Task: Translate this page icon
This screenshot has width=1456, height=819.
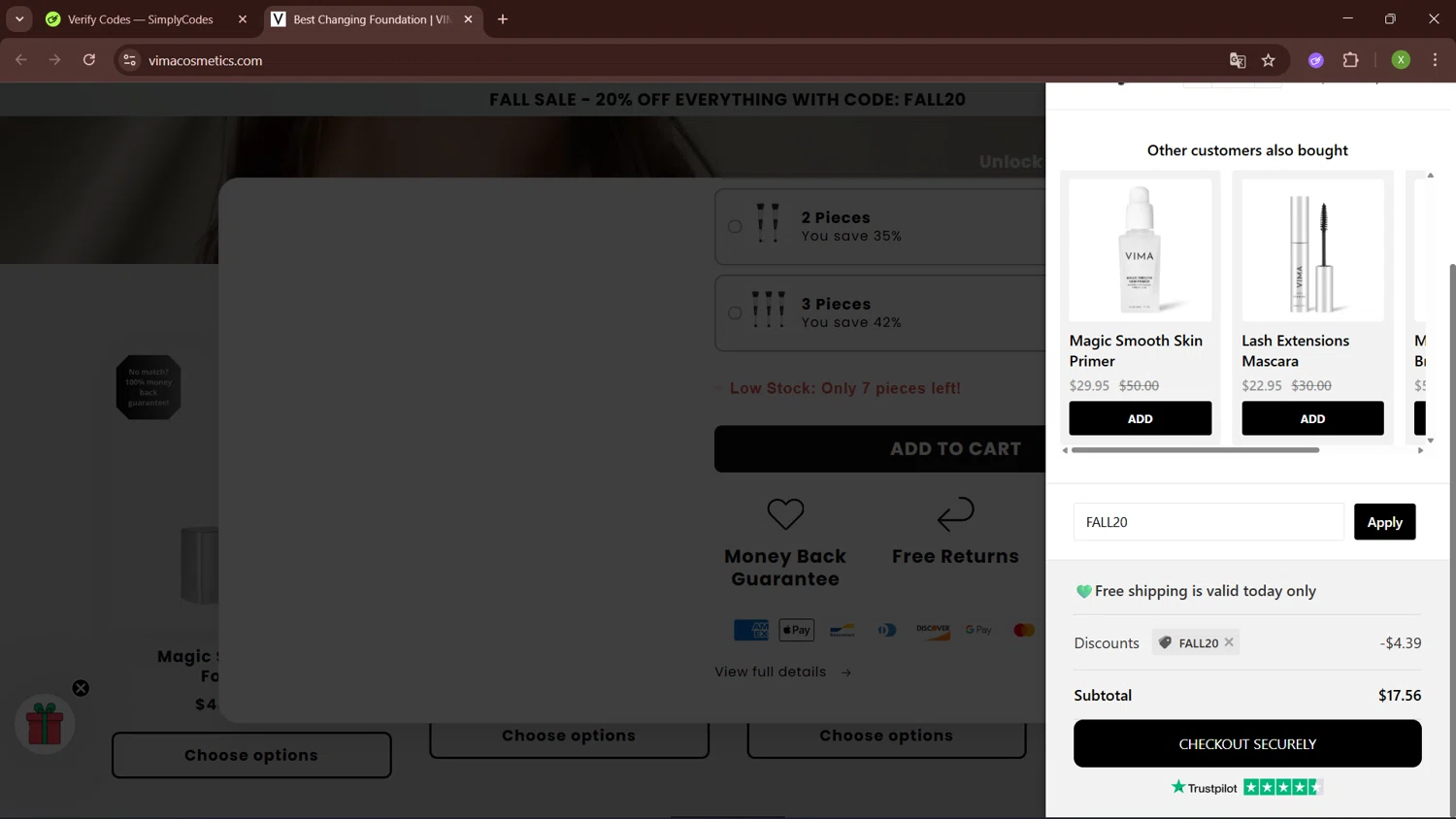Action: point(1238,60)
